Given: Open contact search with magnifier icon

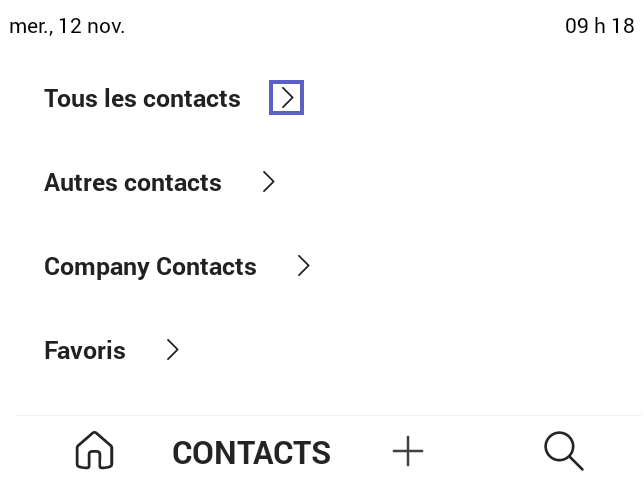Looking at the screenshot, I should click(x=564, y=451).
